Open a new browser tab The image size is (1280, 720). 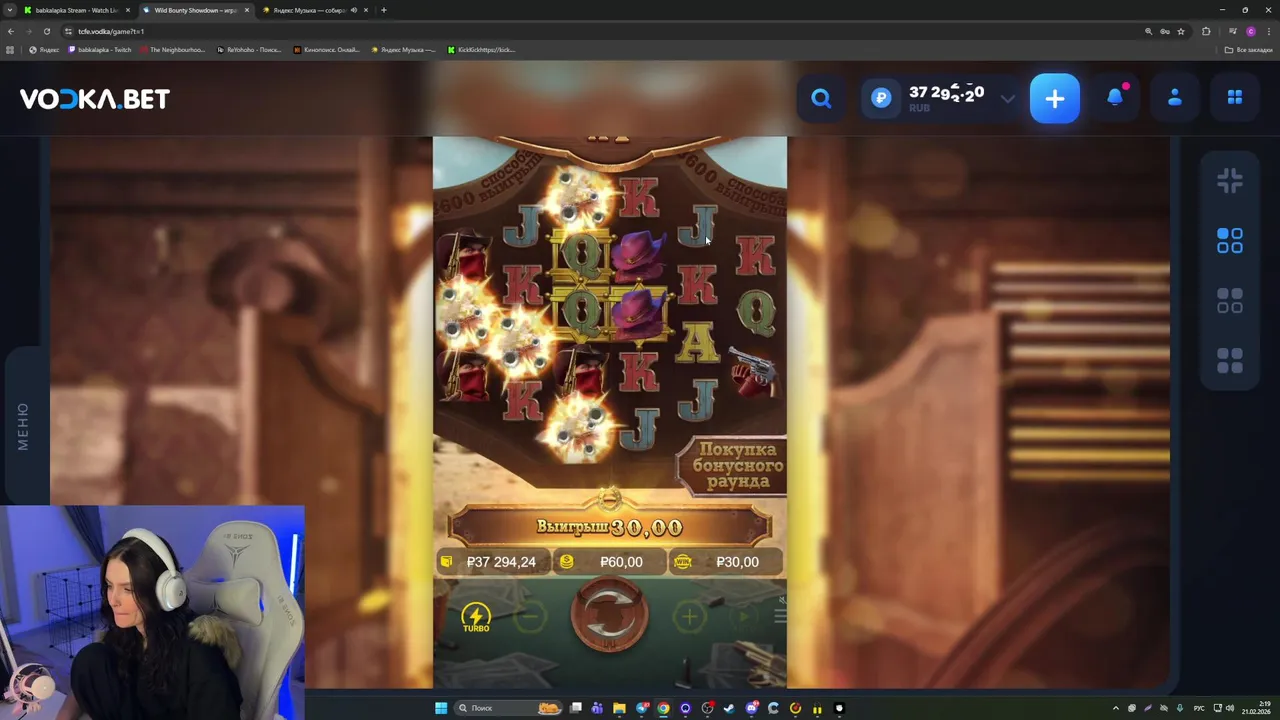[x=384, y=10]
